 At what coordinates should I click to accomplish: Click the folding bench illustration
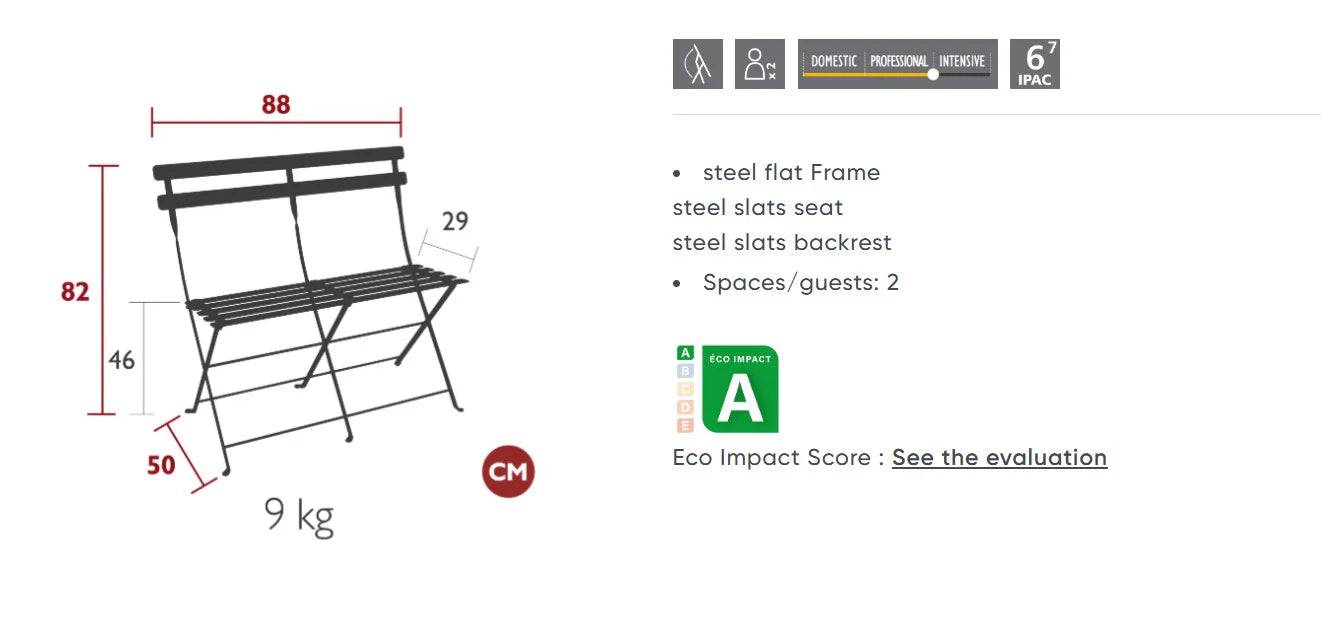pyautogui.click(x=310, y=300)
